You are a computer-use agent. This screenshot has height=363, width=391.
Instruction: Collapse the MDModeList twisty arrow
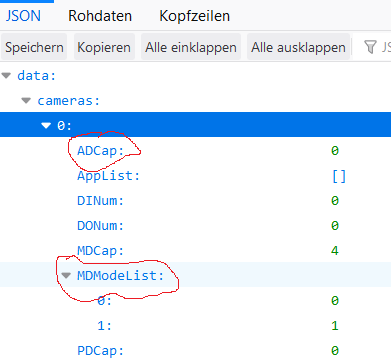[66, 275]
